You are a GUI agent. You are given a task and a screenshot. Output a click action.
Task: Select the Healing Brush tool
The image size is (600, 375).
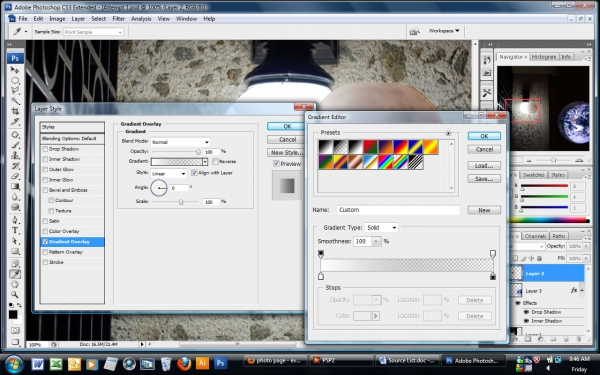click(15, 135)
